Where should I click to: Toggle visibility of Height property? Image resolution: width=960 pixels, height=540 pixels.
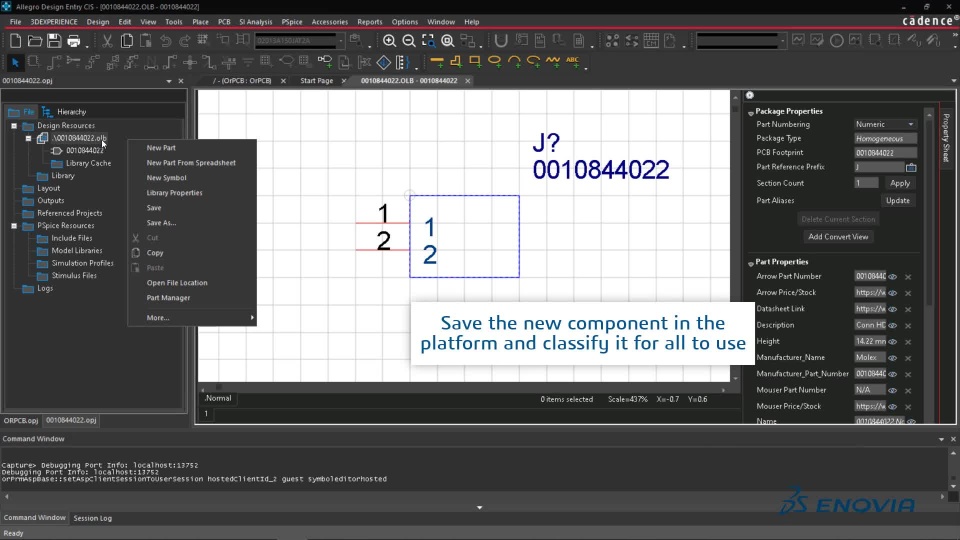click(893, 342)
